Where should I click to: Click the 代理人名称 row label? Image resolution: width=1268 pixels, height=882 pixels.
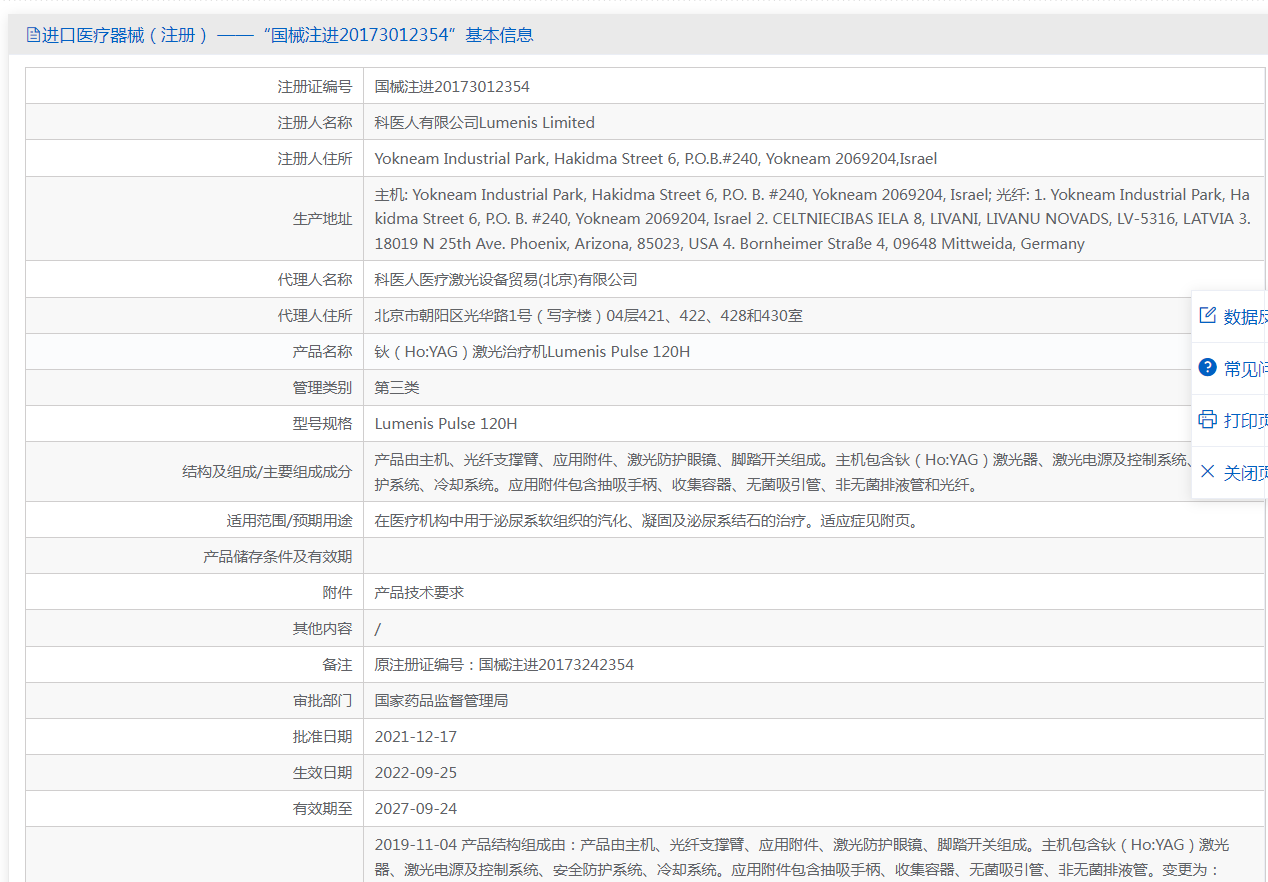[x=315, y=280]
